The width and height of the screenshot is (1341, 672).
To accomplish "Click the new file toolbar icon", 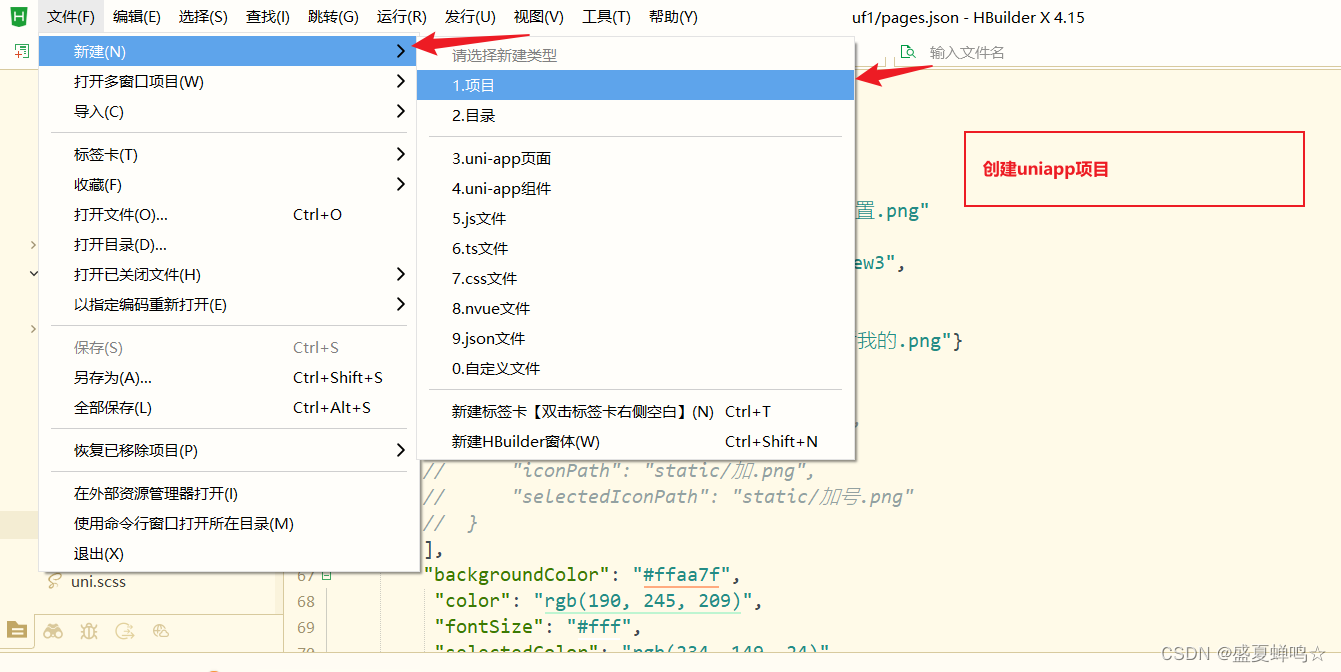I will pyautogui.click(x=21, y=51).
